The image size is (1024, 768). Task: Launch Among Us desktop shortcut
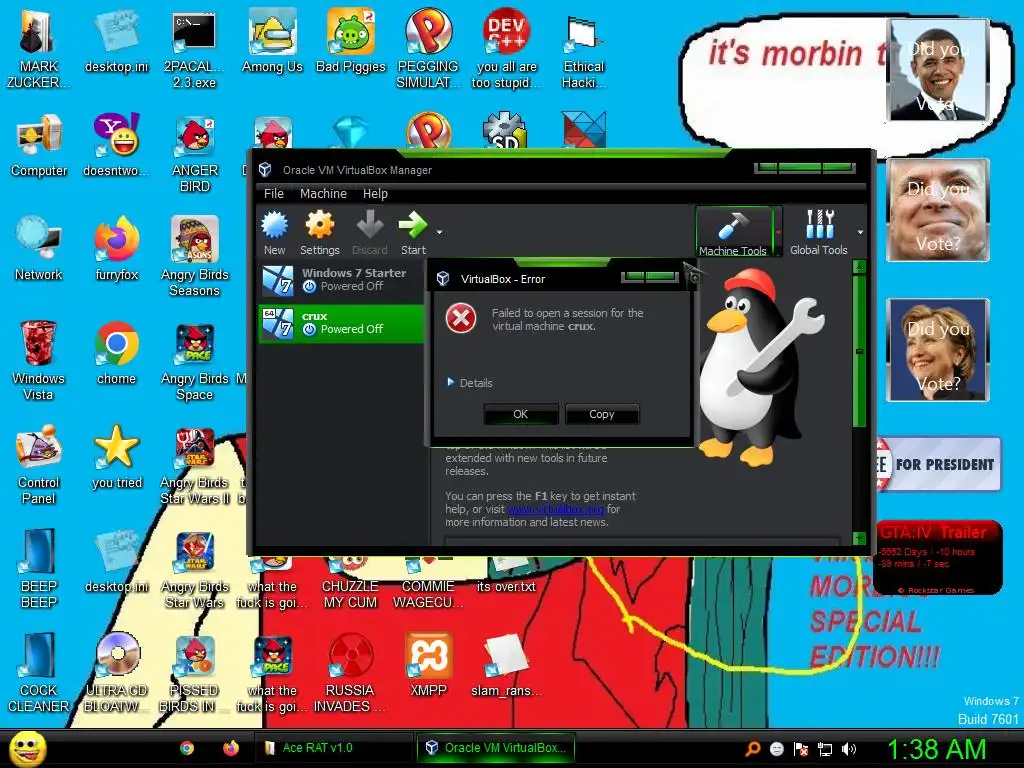click(272, 42)
